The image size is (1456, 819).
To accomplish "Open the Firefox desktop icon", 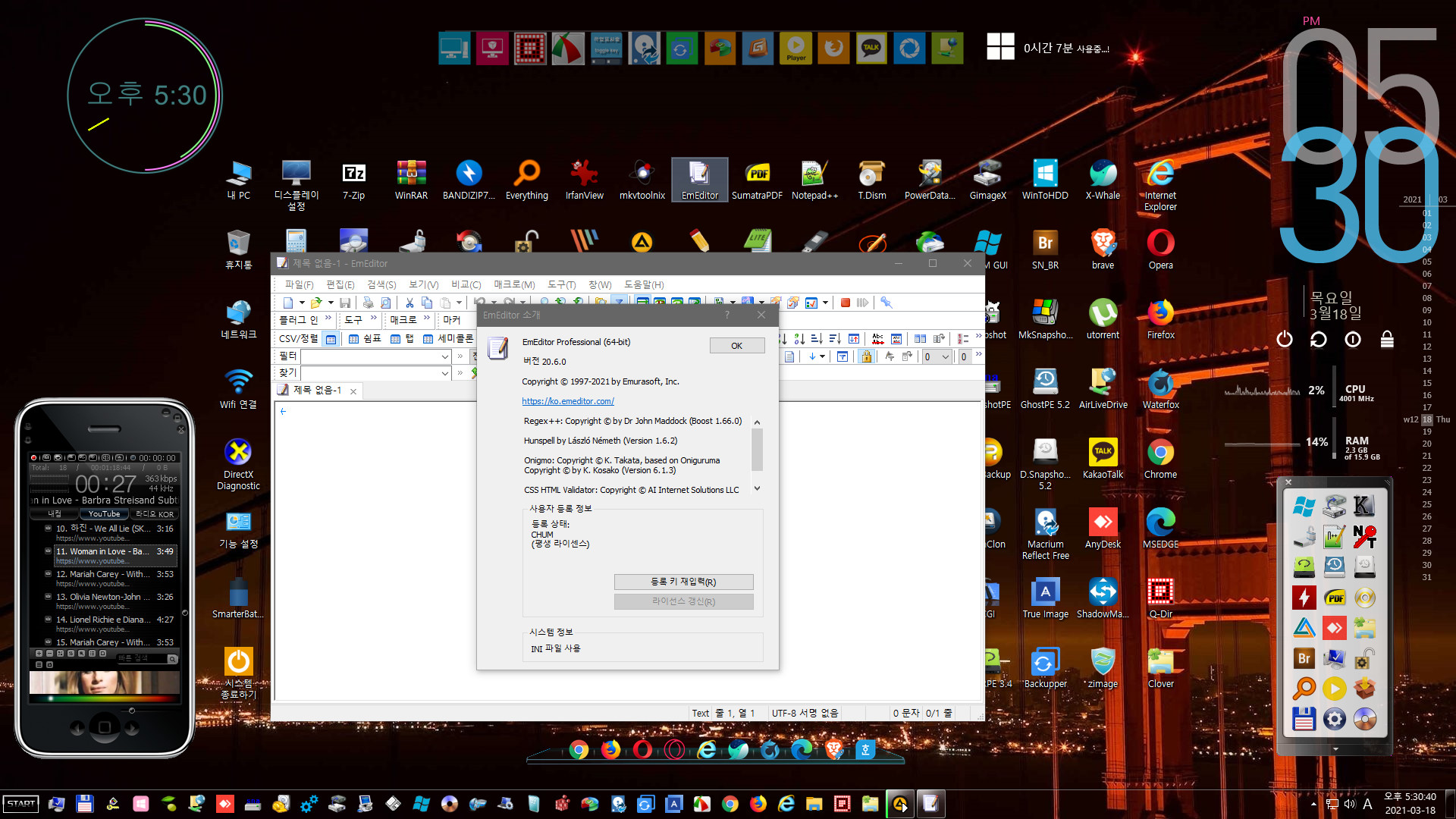I will pos(1160,319).
